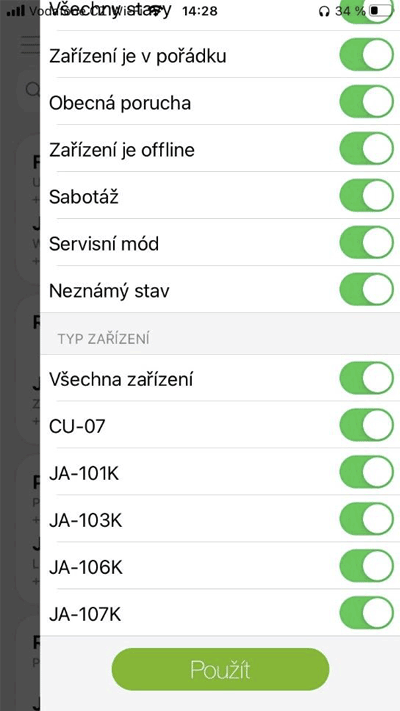400x711 pixels.
Task: Switch off the JA-103K filter
Action: [366, 519]
